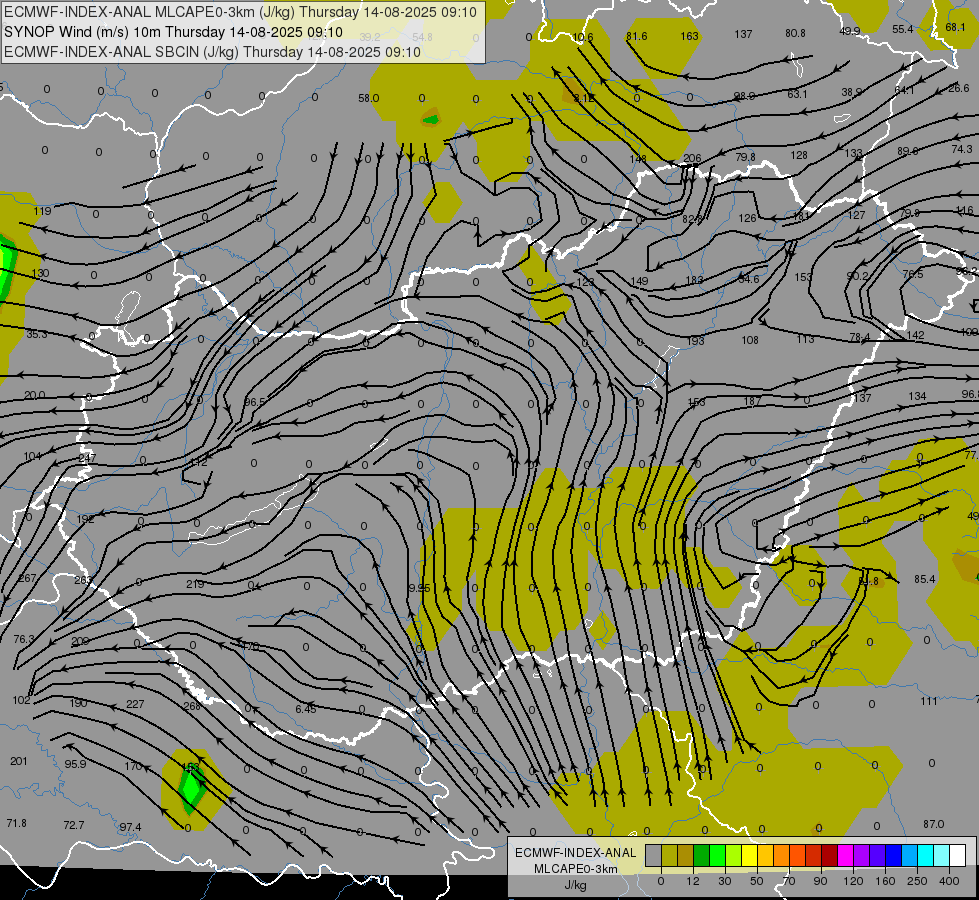Click the map value 76.3
Image resolution: width=979 pixels, height=900 pixels.
(24, 640)
